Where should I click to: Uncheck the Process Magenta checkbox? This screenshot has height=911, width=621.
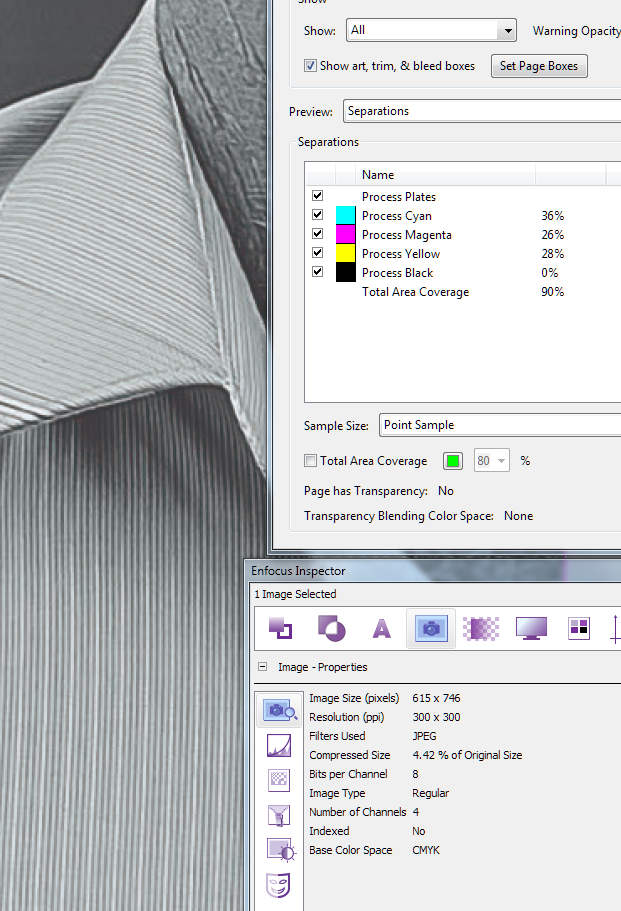point(317,234)
